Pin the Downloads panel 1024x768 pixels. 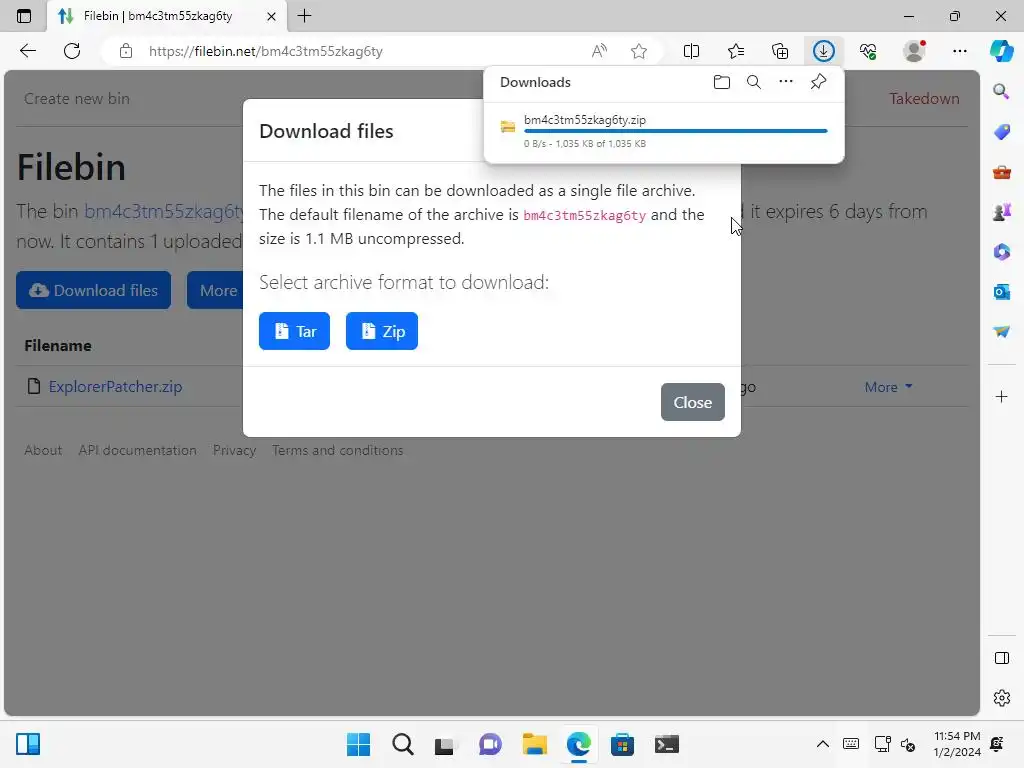818,82
